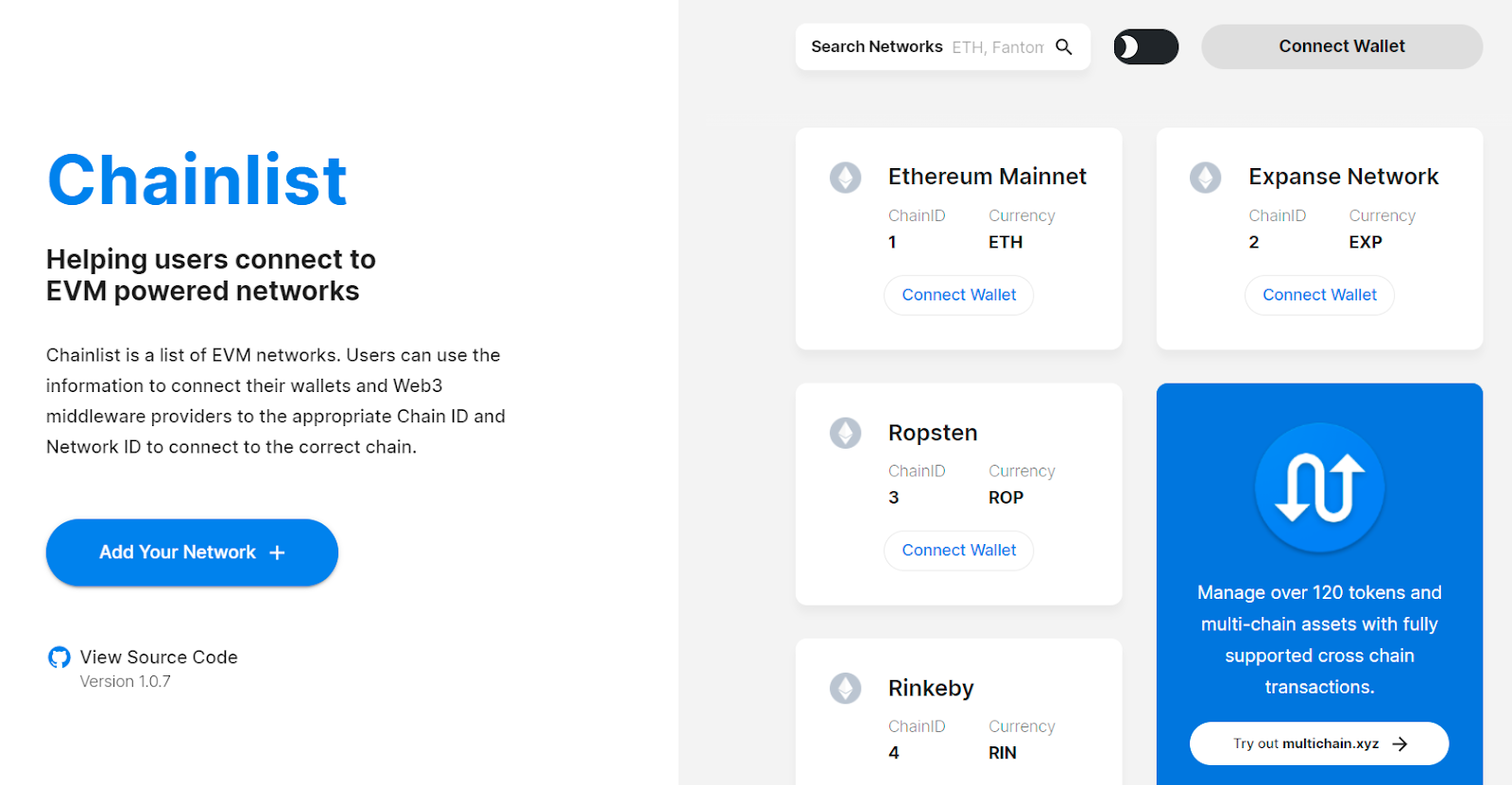Click Try out multichain.xyz button
The width and height of the screenshot is (1512, 785).
click(1318, 743)
